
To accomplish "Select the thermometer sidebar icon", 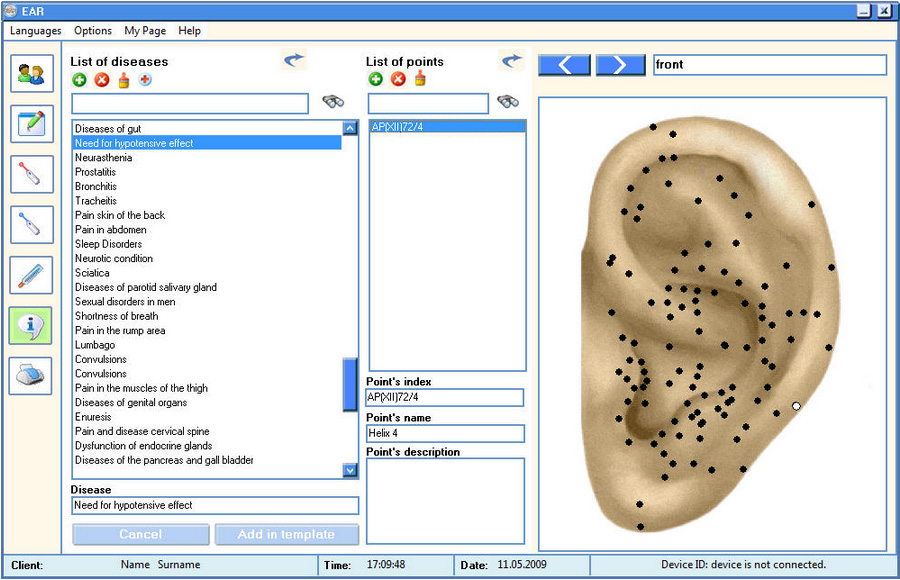I will click(30, 275).
